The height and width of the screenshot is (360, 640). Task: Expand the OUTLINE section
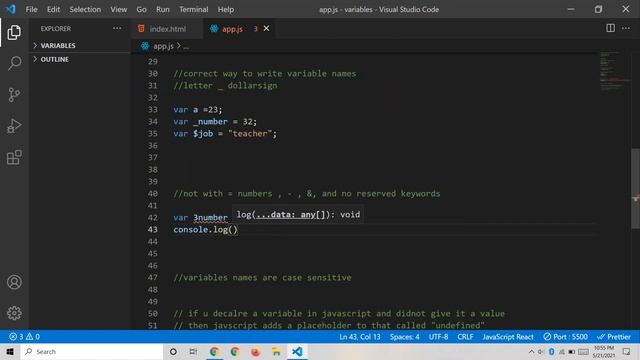80,59
